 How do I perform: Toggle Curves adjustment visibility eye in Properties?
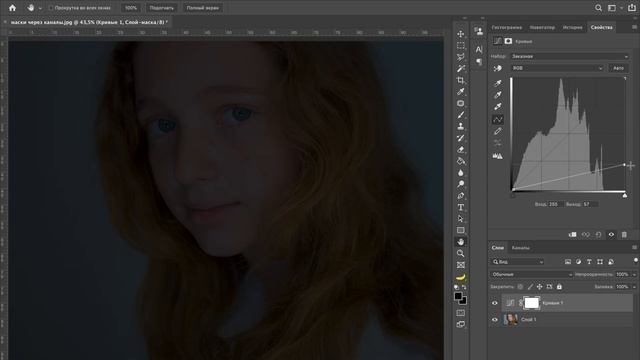coord(611,235)
